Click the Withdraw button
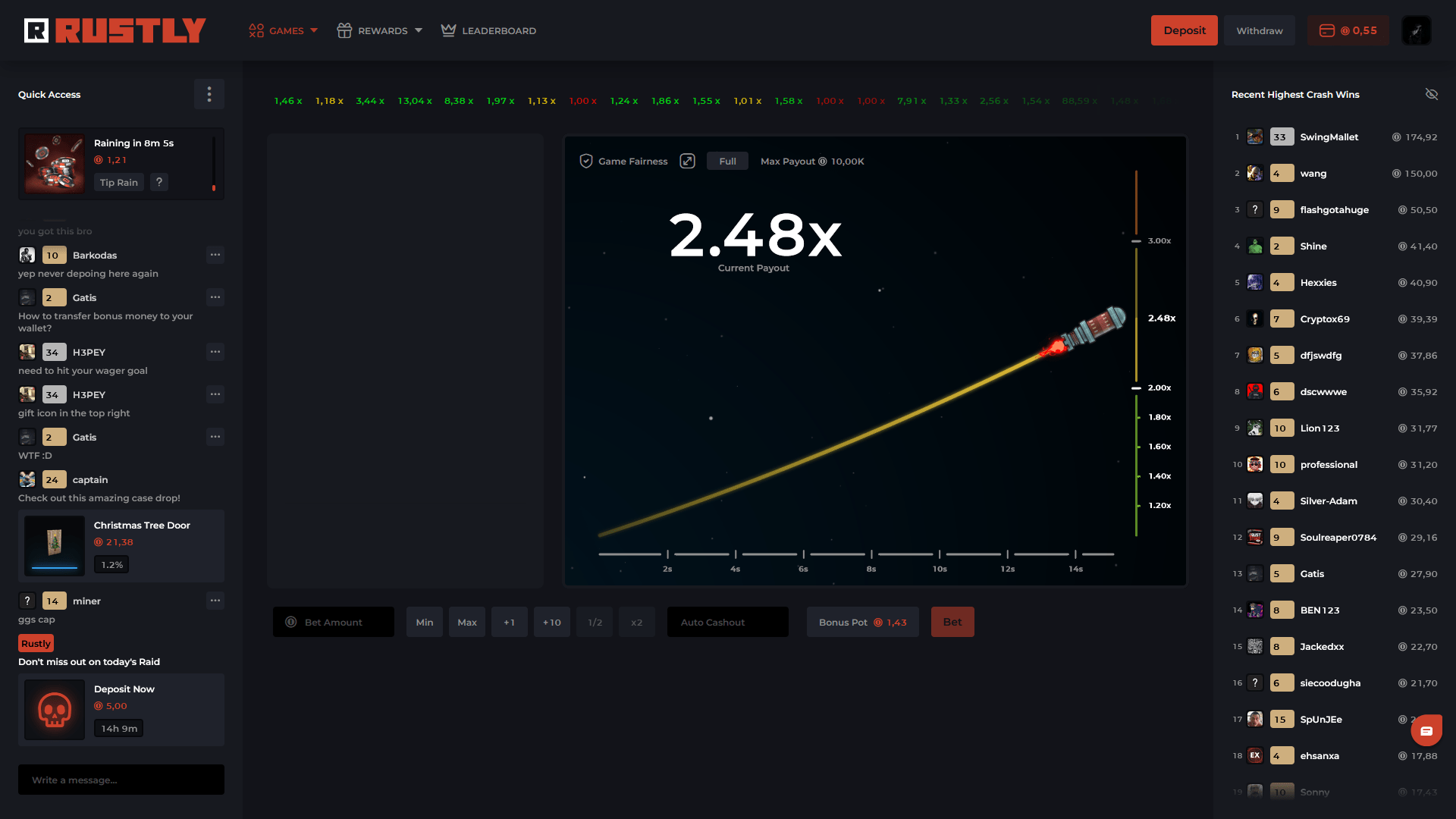 pyautogui.click(x=1259, y=30)
